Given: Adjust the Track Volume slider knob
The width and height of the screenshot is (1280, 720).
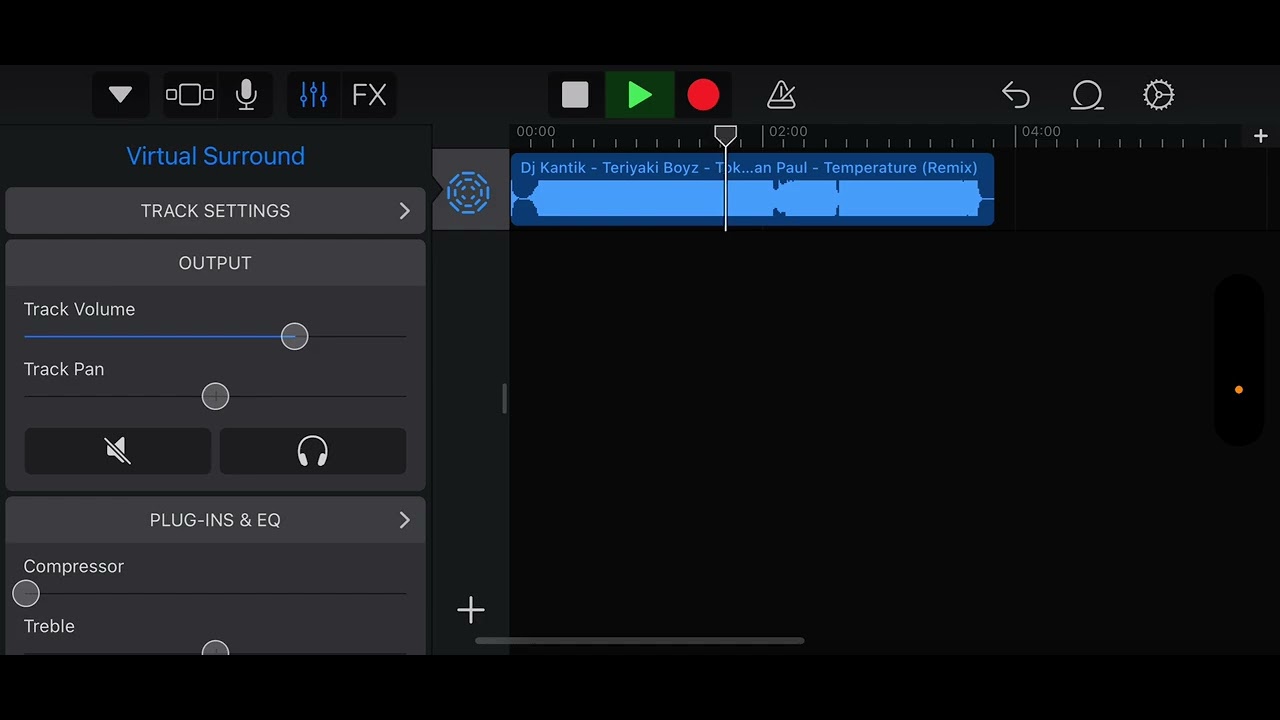Looking at the screenshot, I should click(x=294, y=336).
